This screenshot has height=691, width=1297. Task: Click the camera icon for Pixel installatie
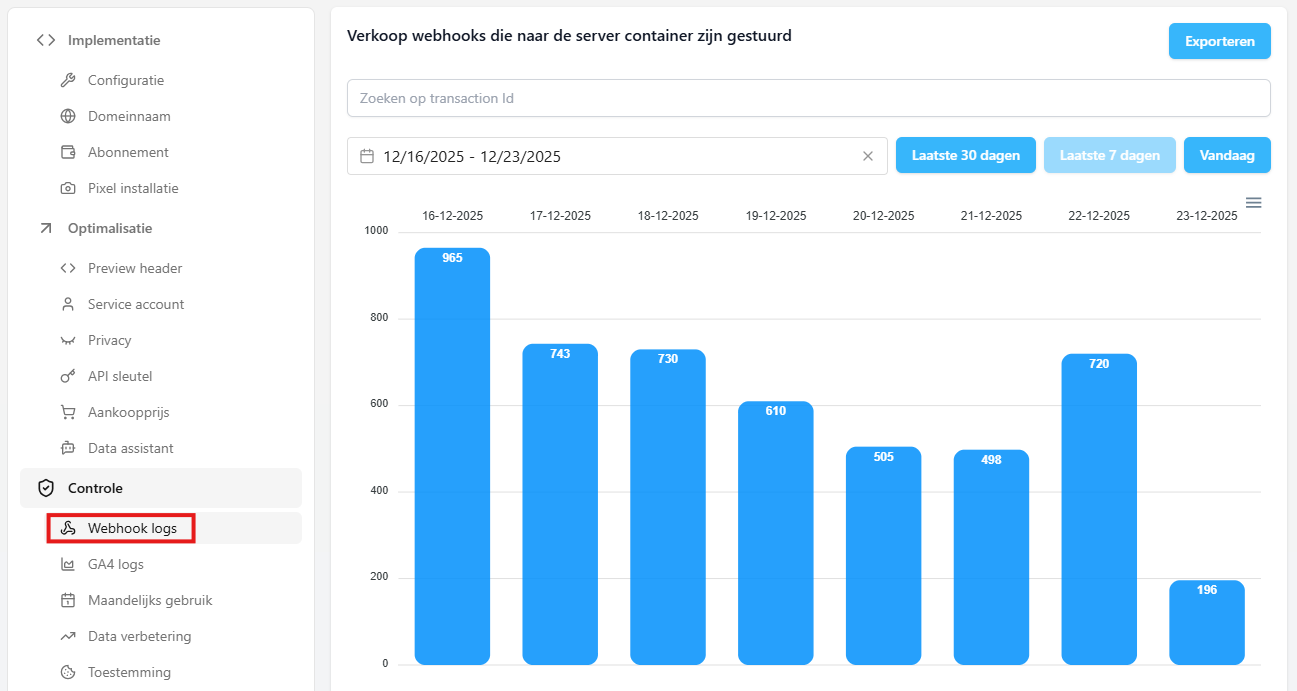(x=68, y=188)
